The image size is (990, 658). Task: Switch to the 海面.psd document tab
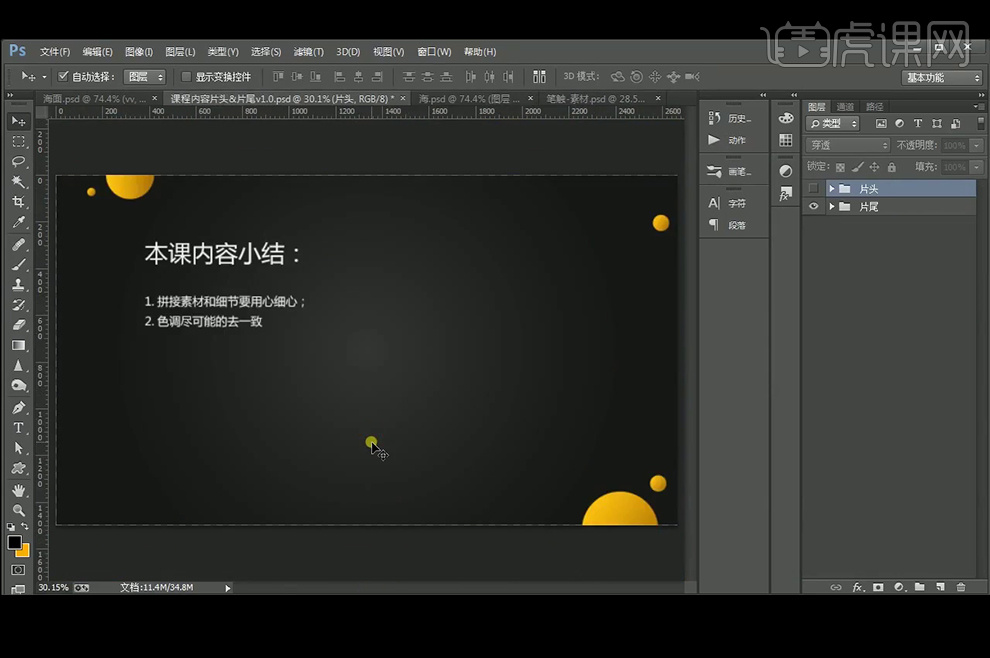point(93,99)
